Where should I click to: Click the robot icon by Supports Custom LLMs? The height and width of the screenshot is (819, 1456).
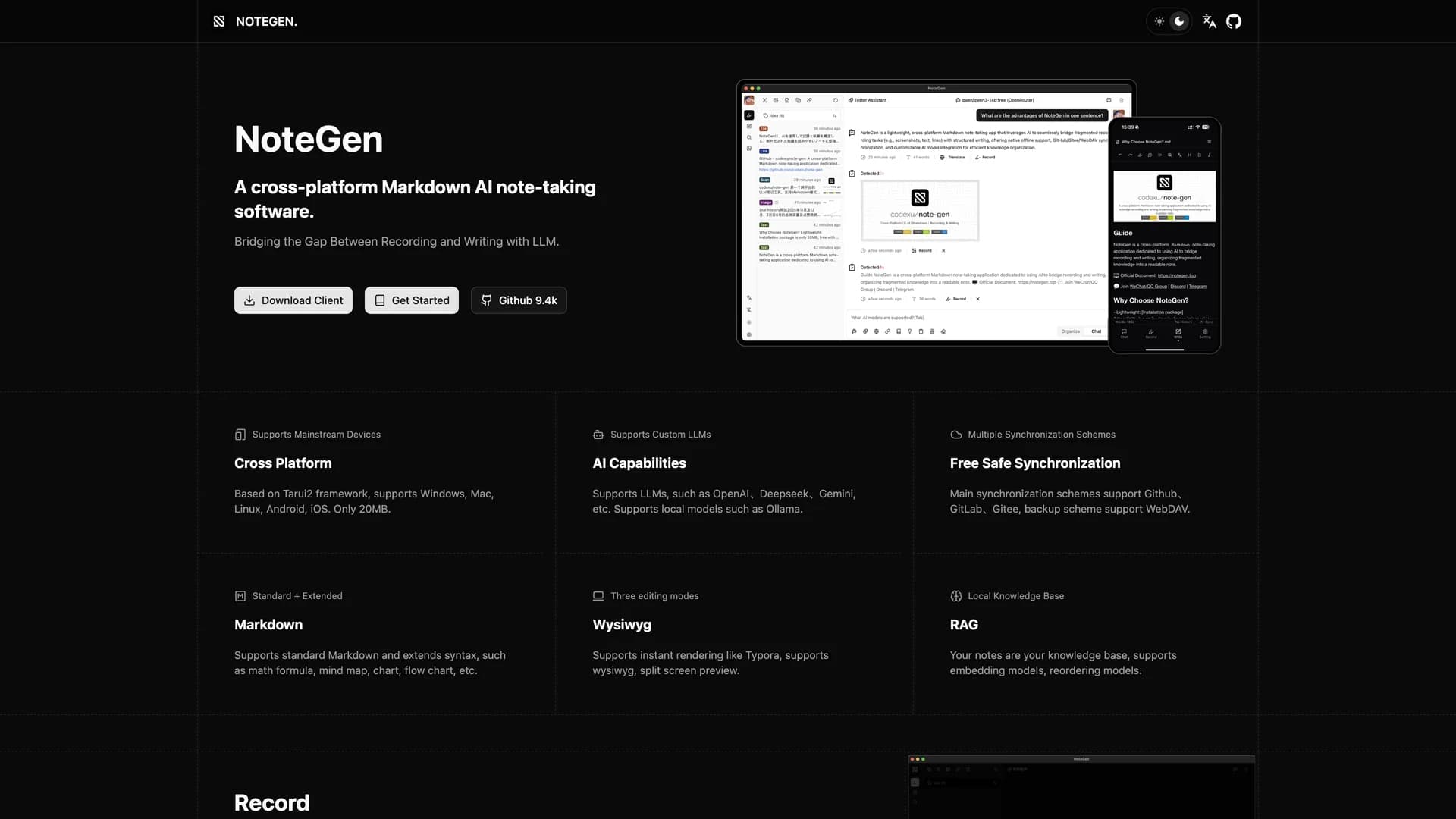tap(598, 435)
